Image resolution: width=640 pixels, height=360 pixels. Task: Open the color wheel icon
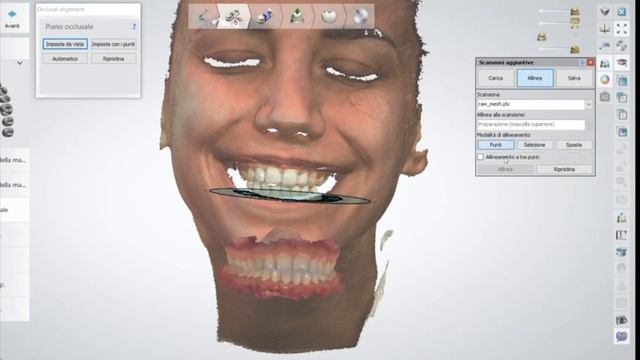pyautogui.click(x=605, y=80)
